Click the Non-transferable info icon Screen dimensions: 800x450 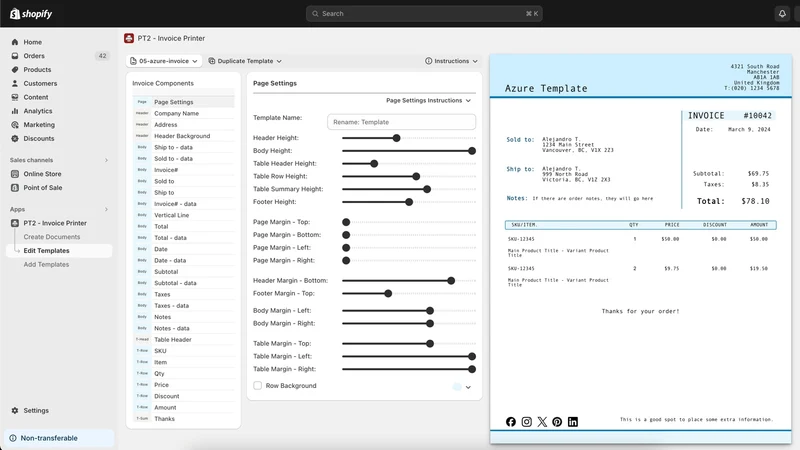13,438
